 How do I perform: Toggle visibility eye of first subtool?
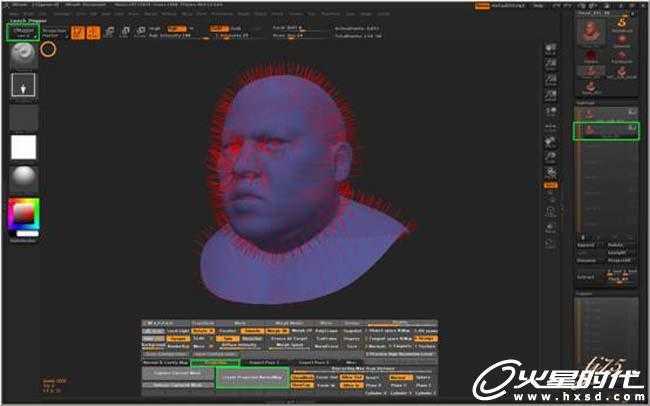click(x=632, y=112)
